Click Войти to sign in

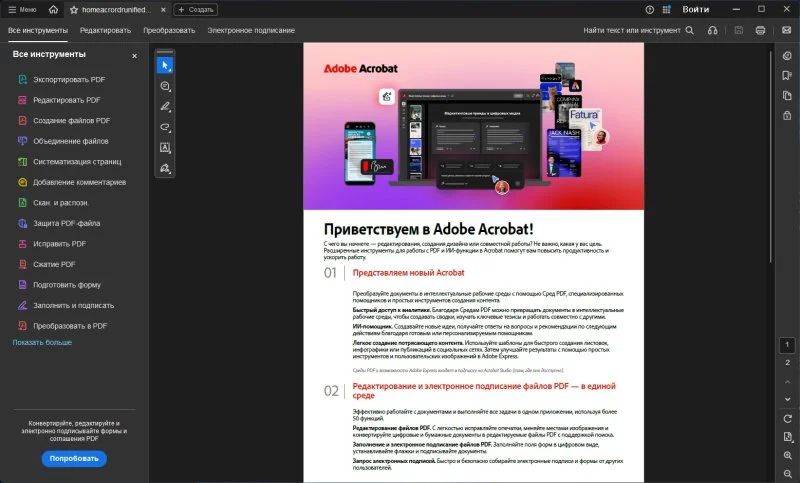(695, 10)
